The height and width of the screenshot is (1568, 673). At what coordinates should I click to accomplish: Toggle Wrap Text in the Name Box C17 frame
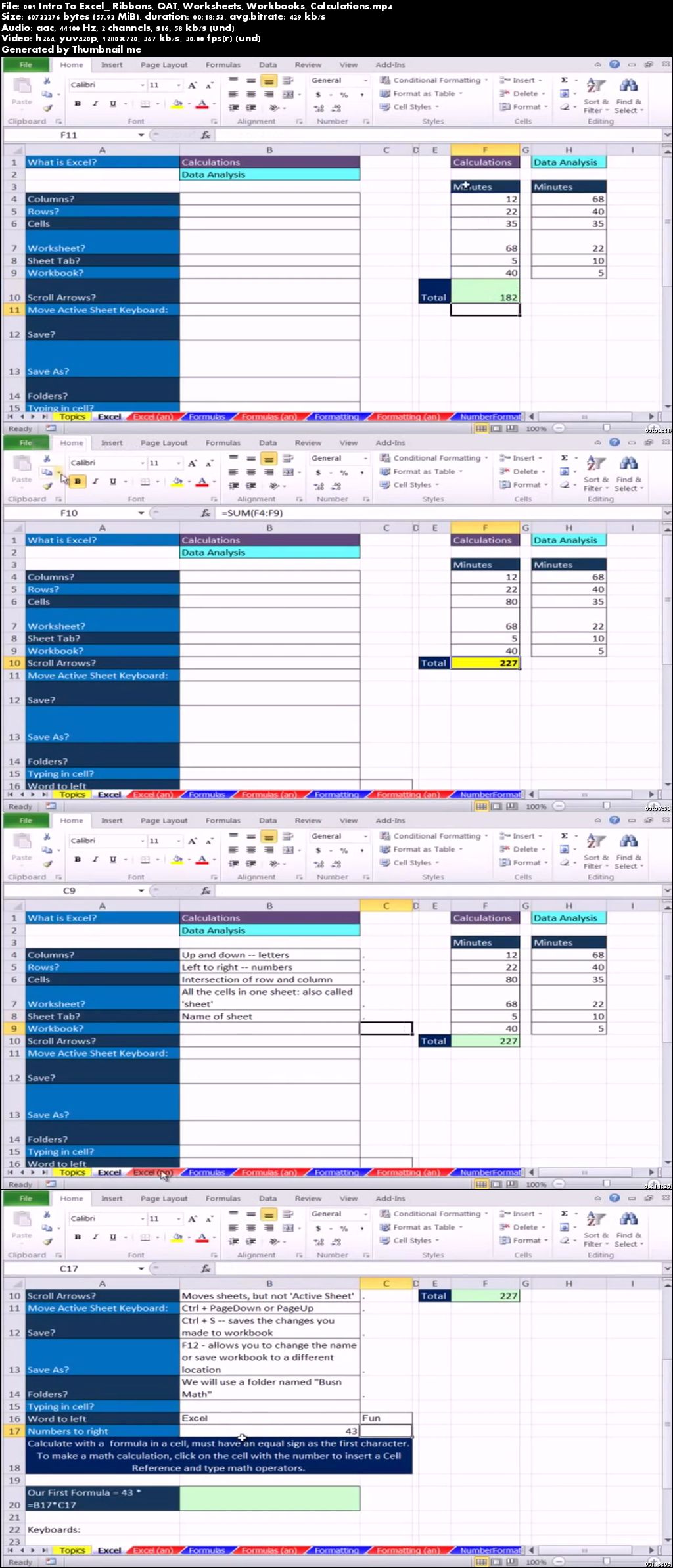click(288, 1214)
